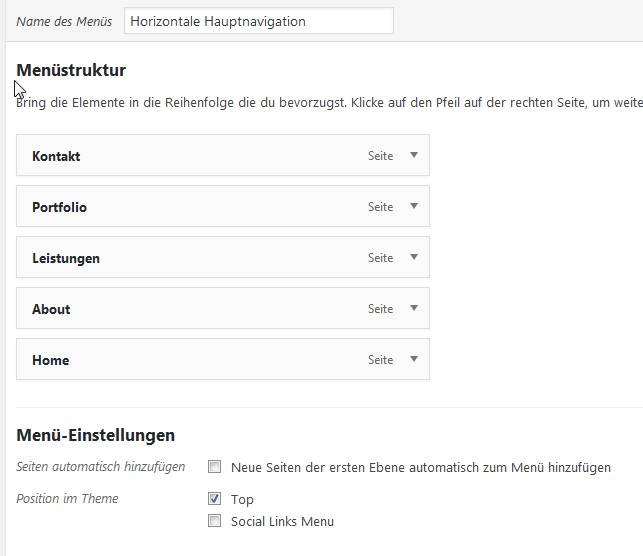Image resolution: width=643 pixels, height=556 pixels.
Task: Click the 'Seite' type label on Leistungen
Action: pos(380,258)
